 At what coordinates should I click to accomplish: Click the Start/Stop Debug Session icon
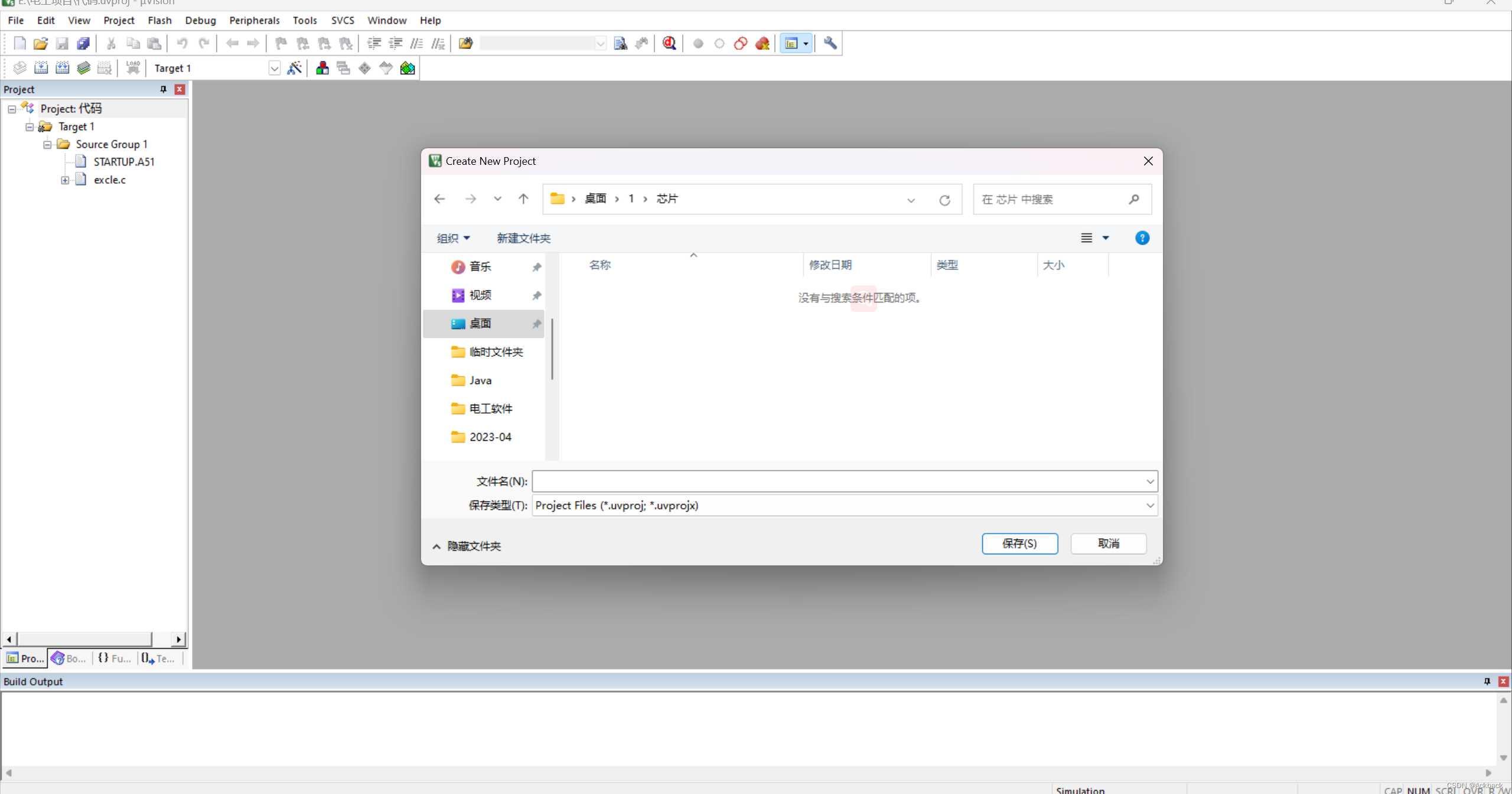669,43
